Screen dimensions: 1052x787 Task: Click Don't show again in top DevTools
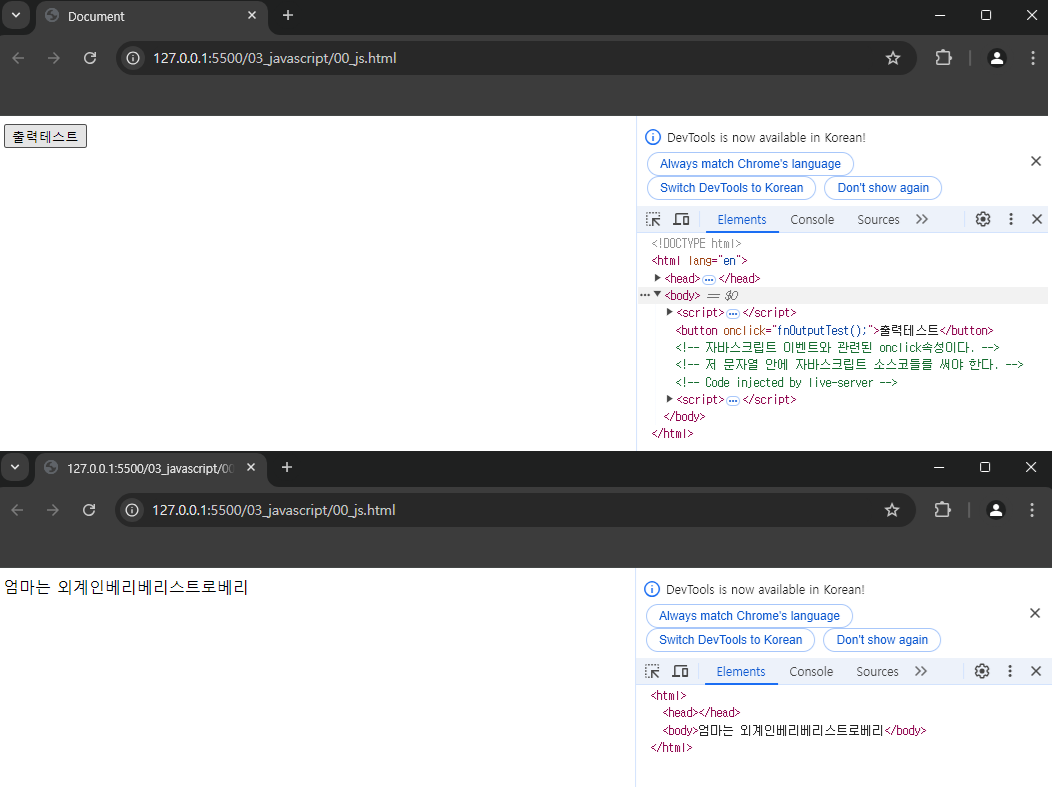click(883, 188)
